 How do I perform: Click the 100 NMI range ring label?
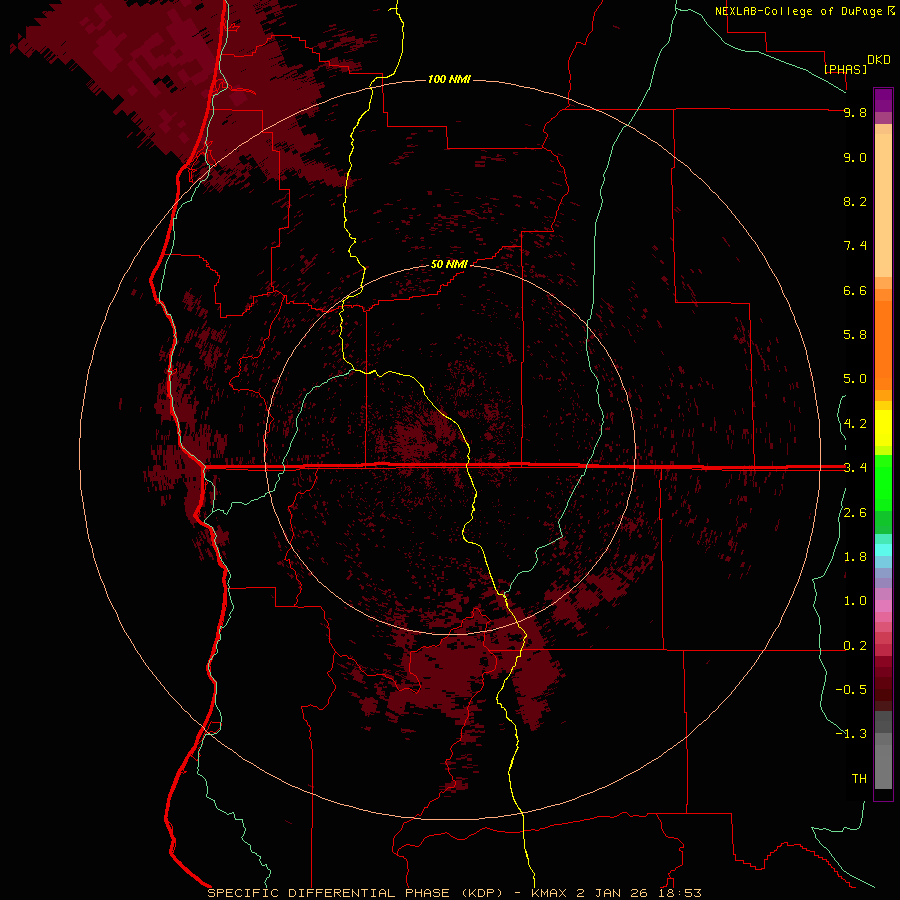click(449, 79)
